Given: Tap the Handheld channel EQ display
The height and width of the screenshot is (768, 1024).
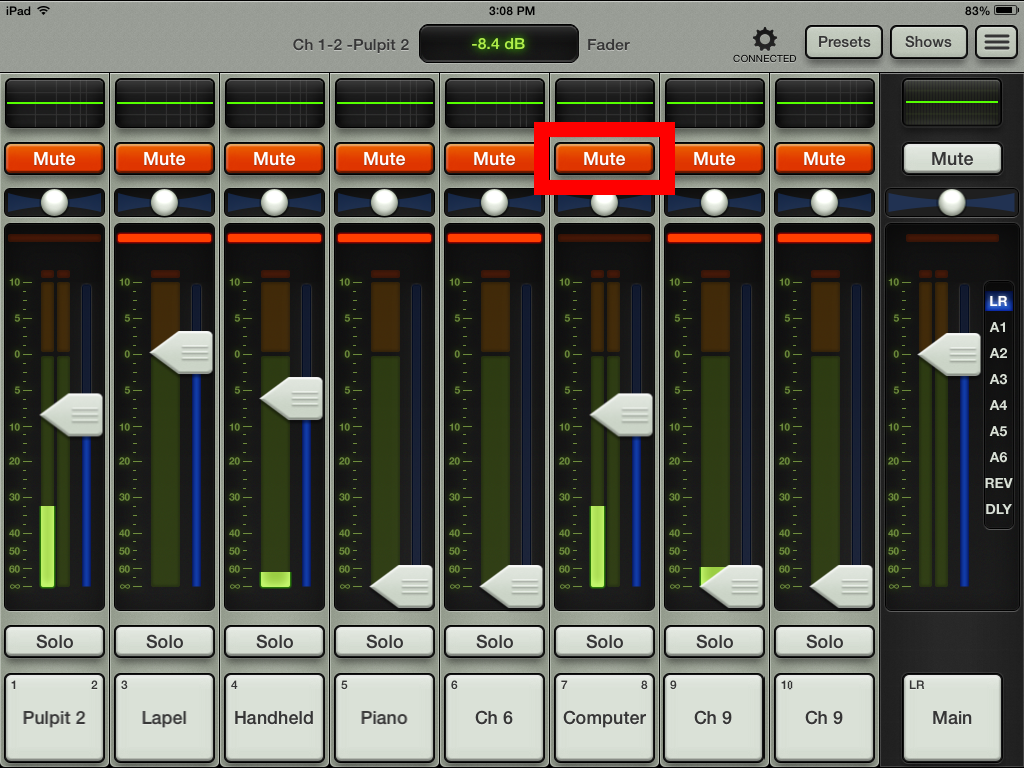Looking at the screenshot, I should coord(274,101).
